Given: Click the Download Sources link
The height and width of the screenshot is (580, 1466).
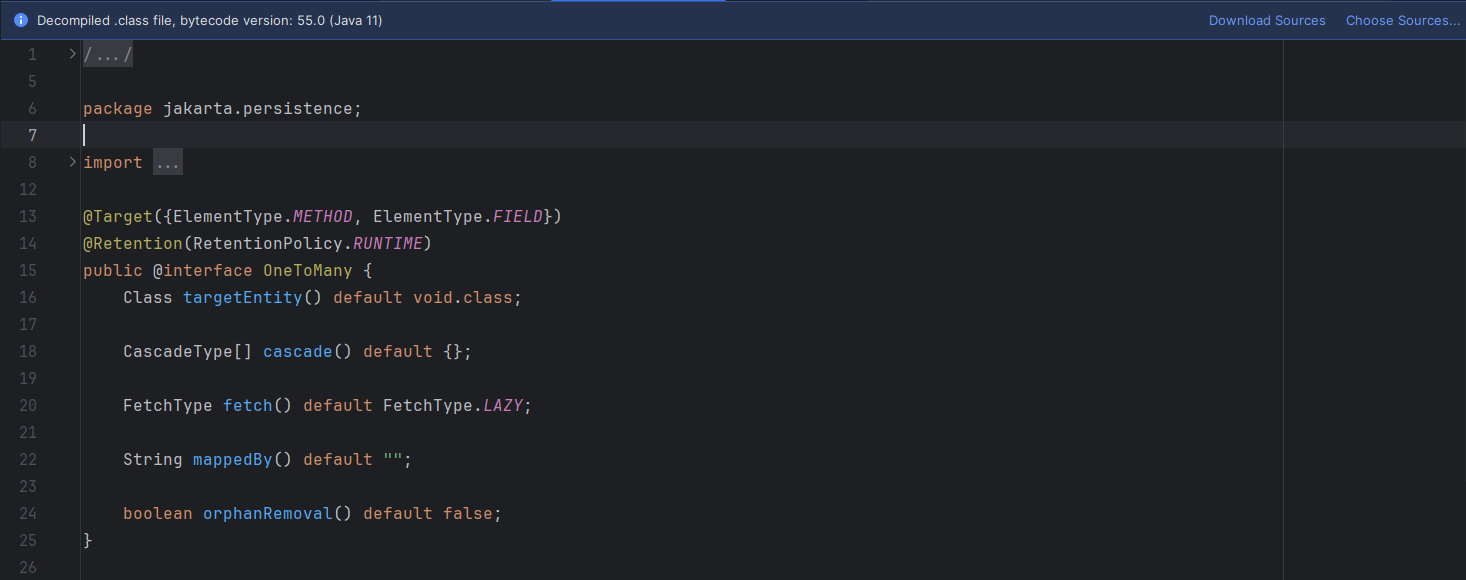Looking at the screenshot, I should (x=1266, y=20).
